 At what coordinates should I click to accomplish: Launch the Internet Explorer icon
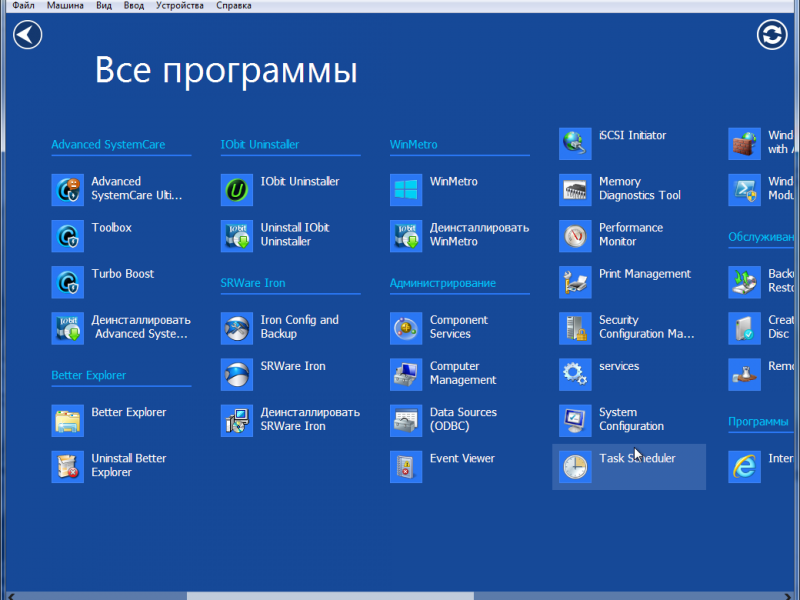tap(744, 466)
